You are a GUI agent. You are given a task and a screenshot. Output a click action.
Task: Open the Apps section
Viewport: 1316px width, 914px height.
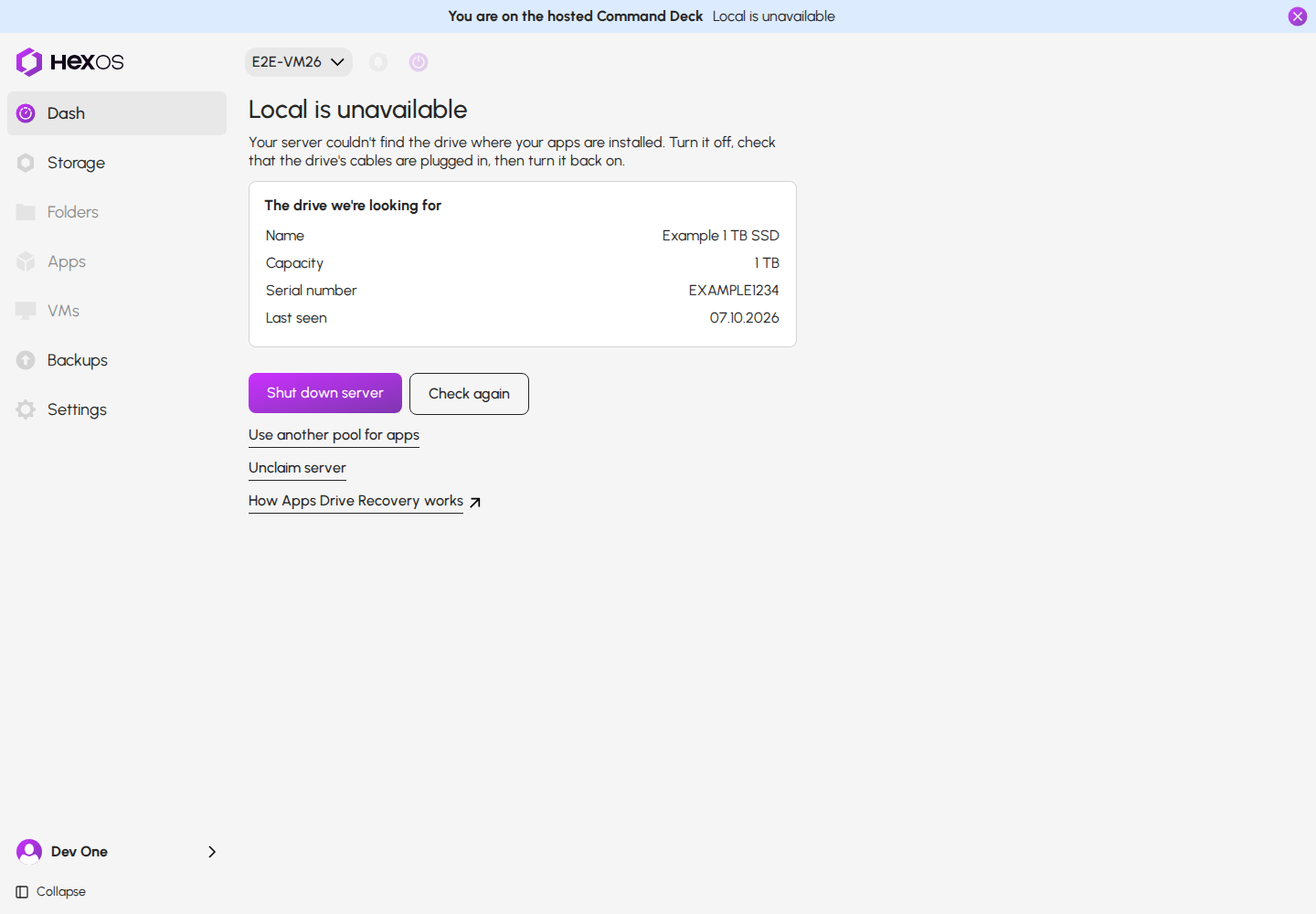click(117, 261)
